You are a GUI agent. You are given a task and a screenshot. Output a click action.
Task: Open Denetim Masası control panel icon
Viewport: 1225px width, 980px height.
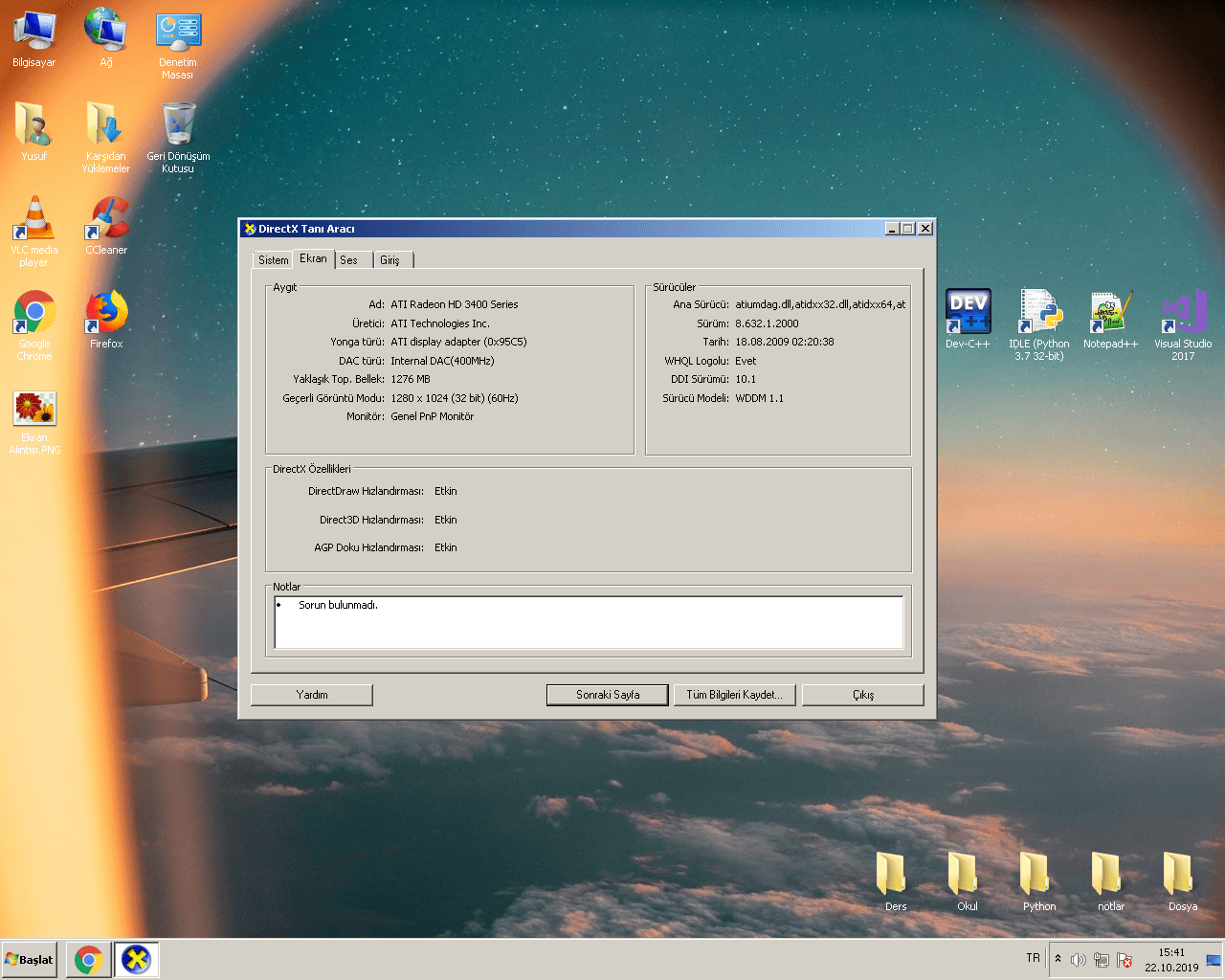(178, 44)
